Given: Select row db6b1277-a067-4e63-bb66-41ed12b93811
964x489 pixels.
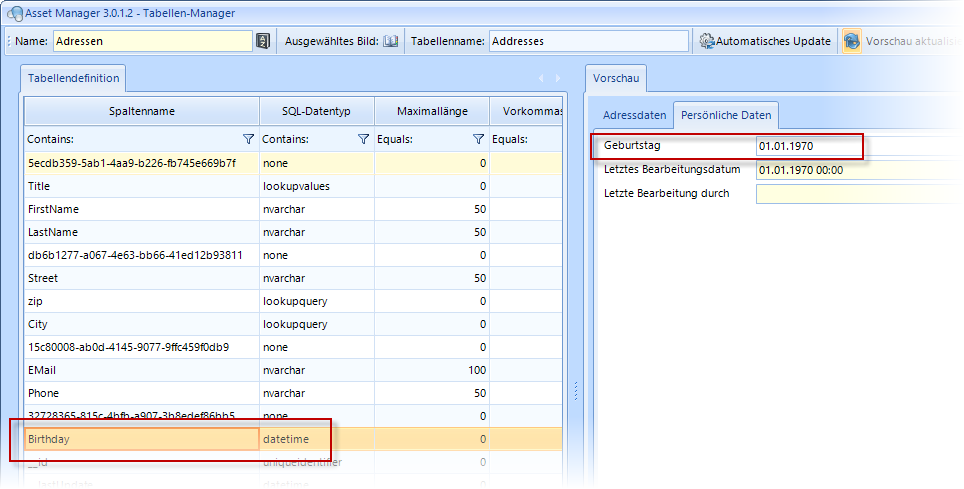Looking at the screenshot, I should point(293,255).
